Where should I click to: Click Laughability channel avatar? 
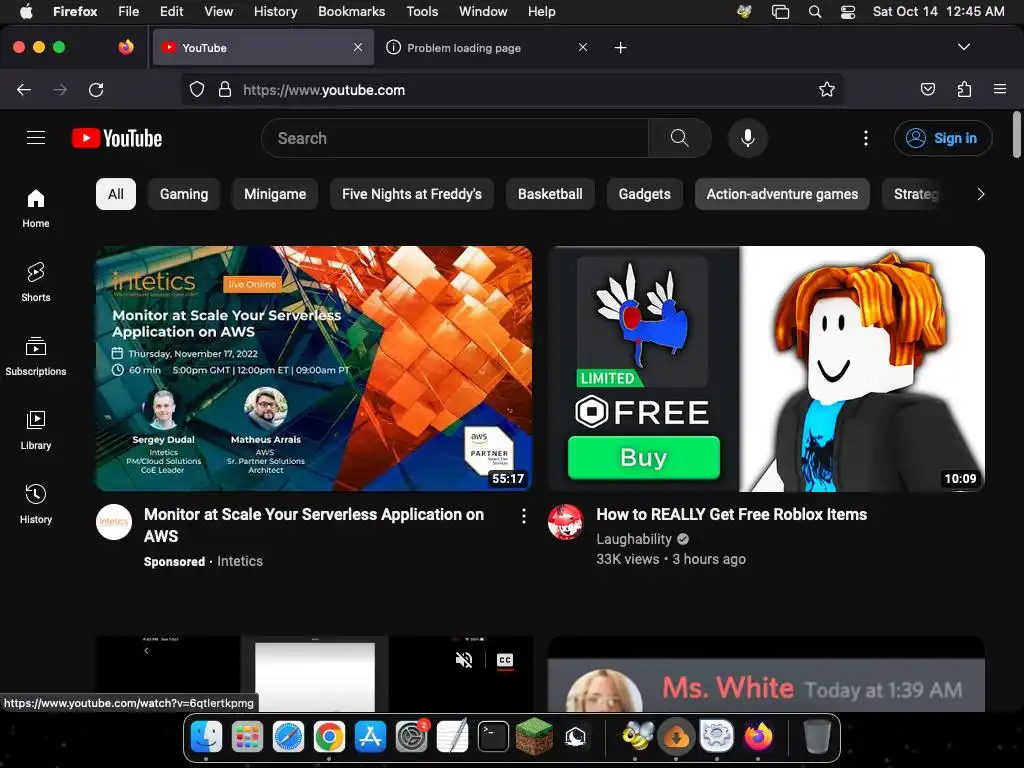click(x=566, y=522)
